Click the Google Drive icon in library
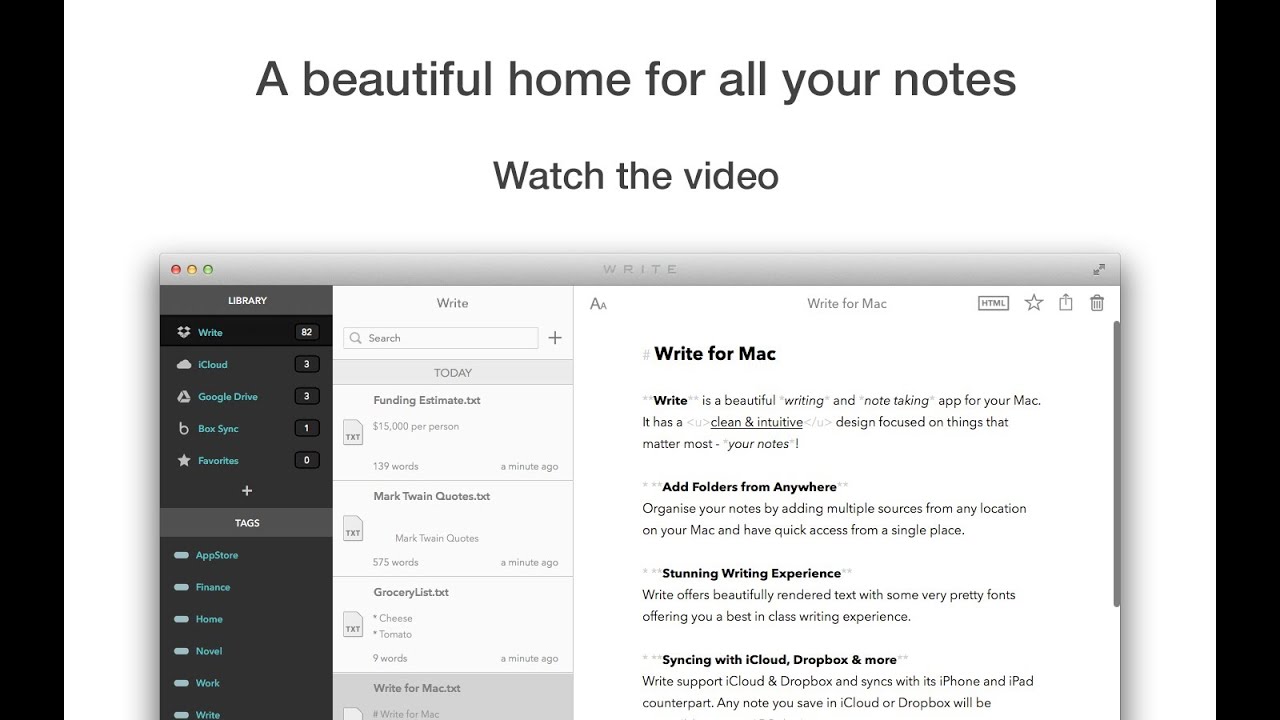Image resolution: width=1280 pixels, height=720 pixels. (x=183, y=396)
